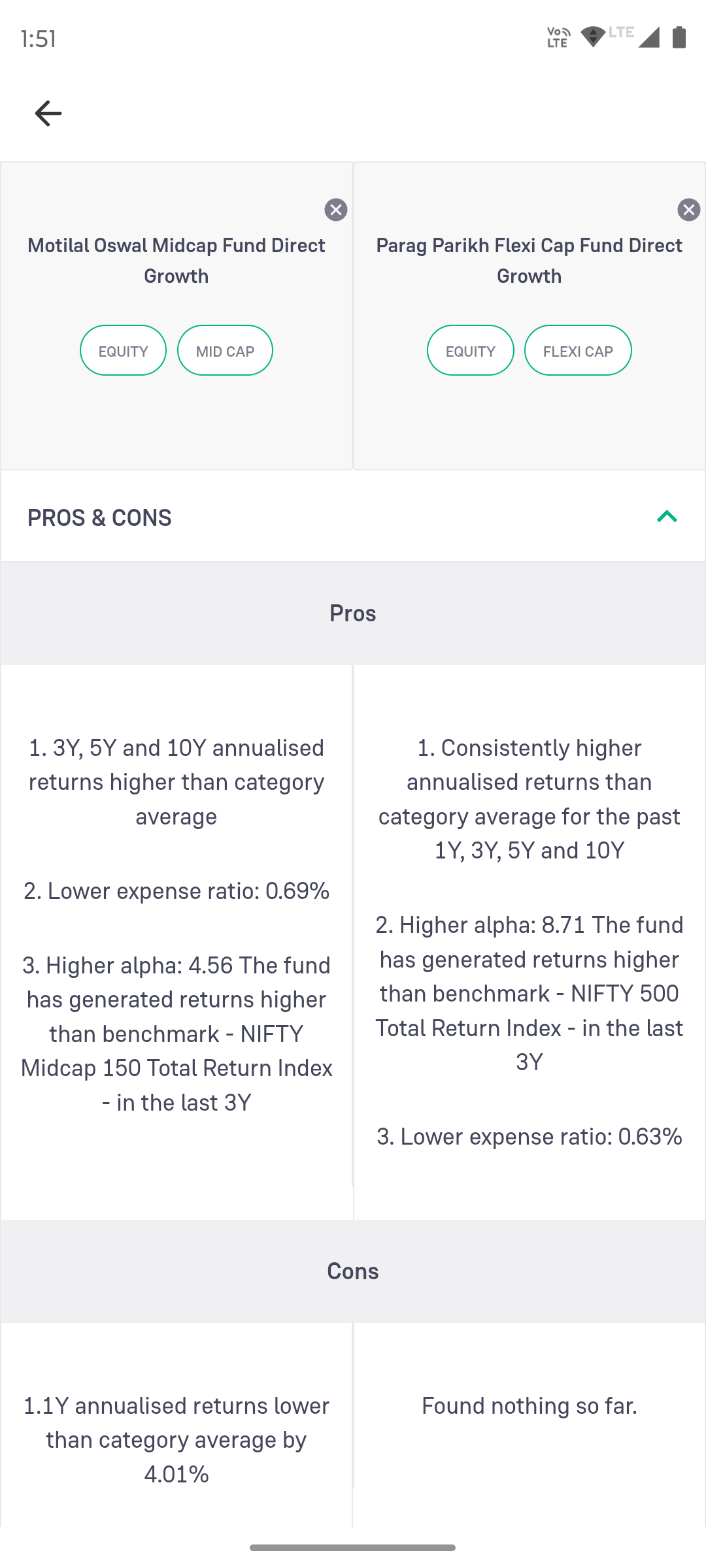This screenshot has width=706, height=1568.
Task: Tap the Cons section header
Action: point(353,1271)
